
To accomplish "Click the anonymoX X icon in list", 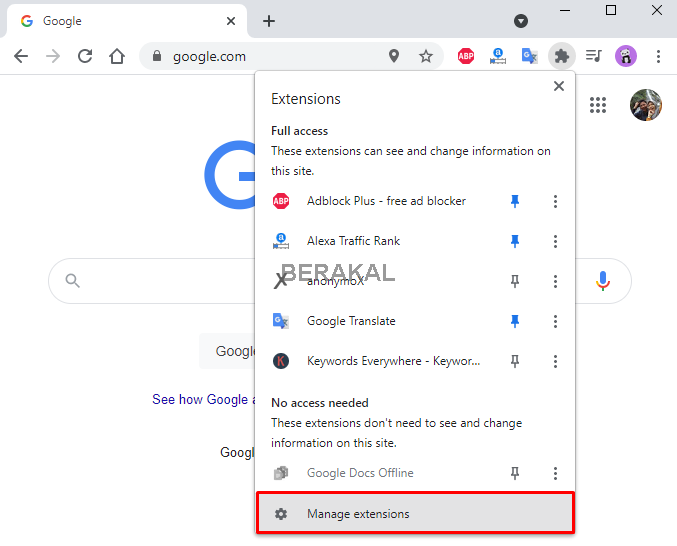I will (x=281, y=281).
